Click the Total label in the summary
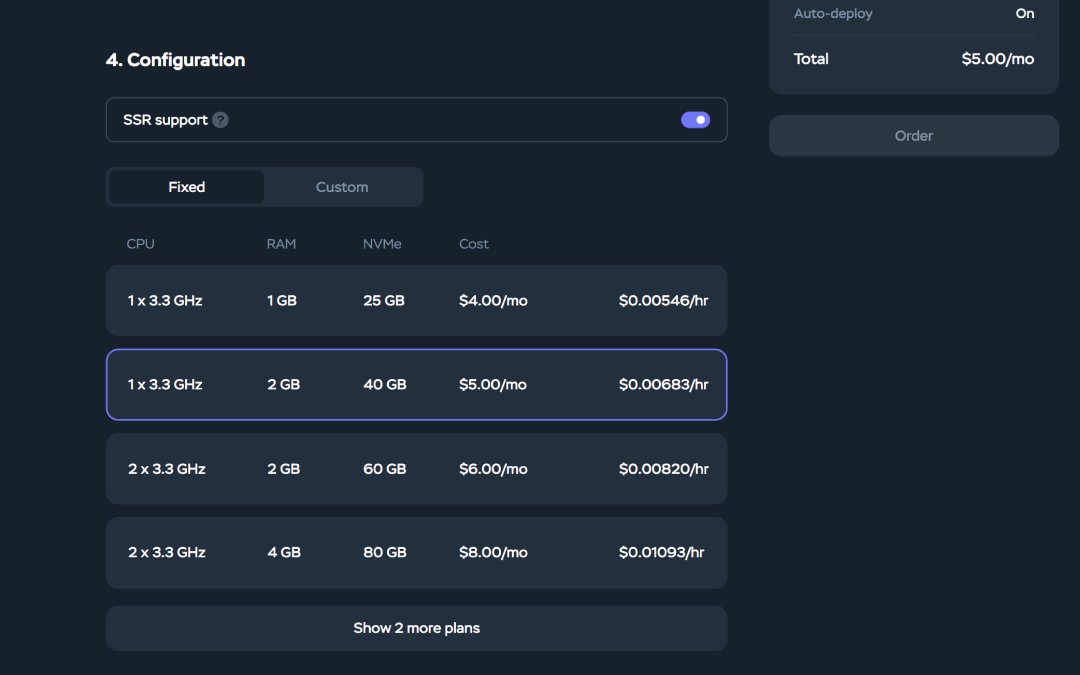This screenshot has height=675, width=1080. pyautogui.click(x=811, y=59)
